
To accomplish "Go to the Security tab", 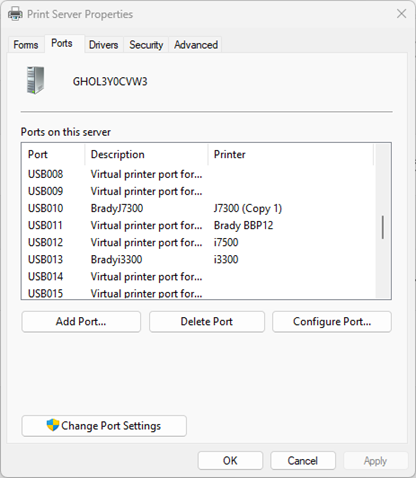I will (x=146, y=45).
